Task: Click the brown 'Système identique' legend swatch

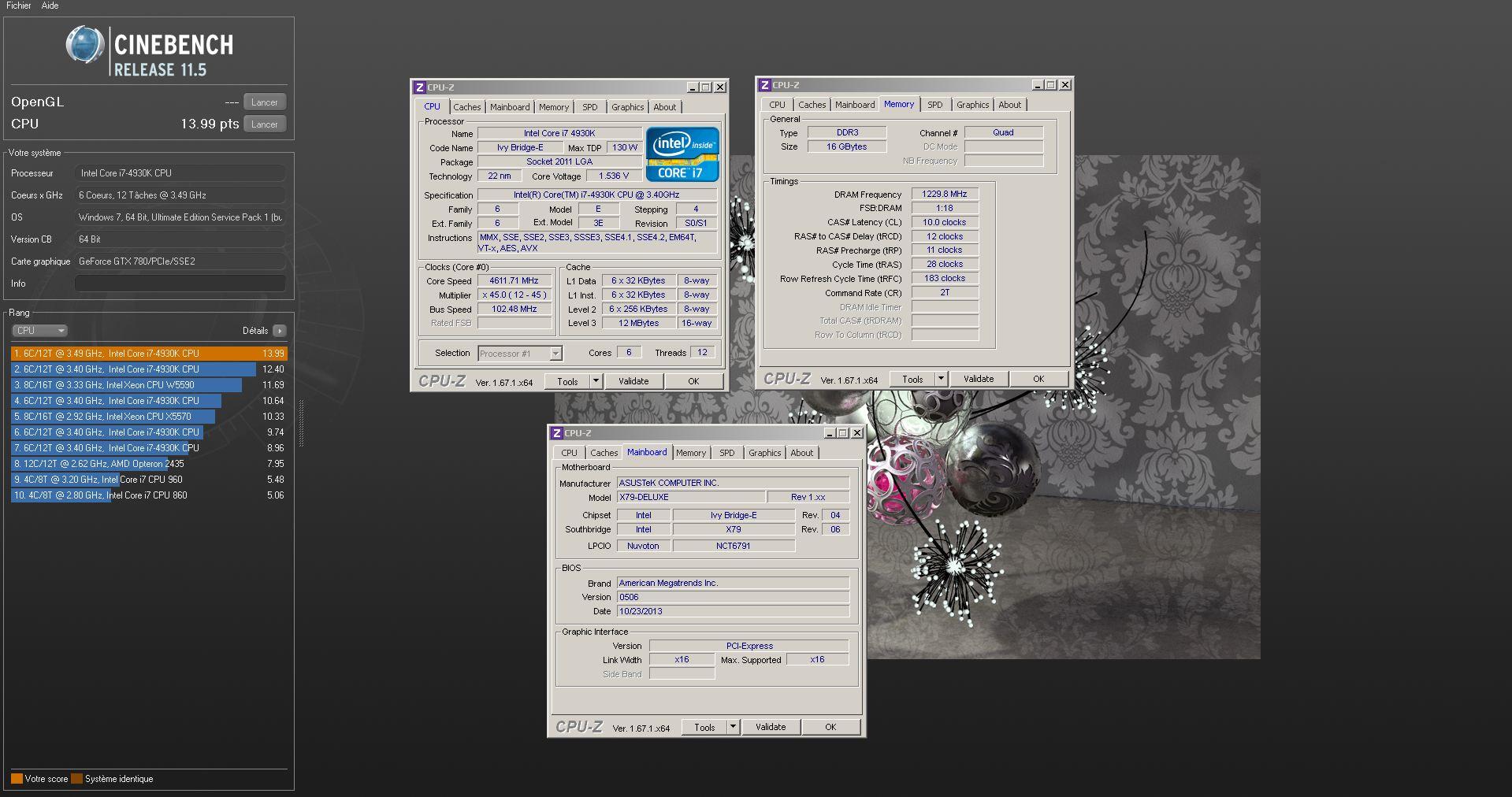Action: click(76, 779)
